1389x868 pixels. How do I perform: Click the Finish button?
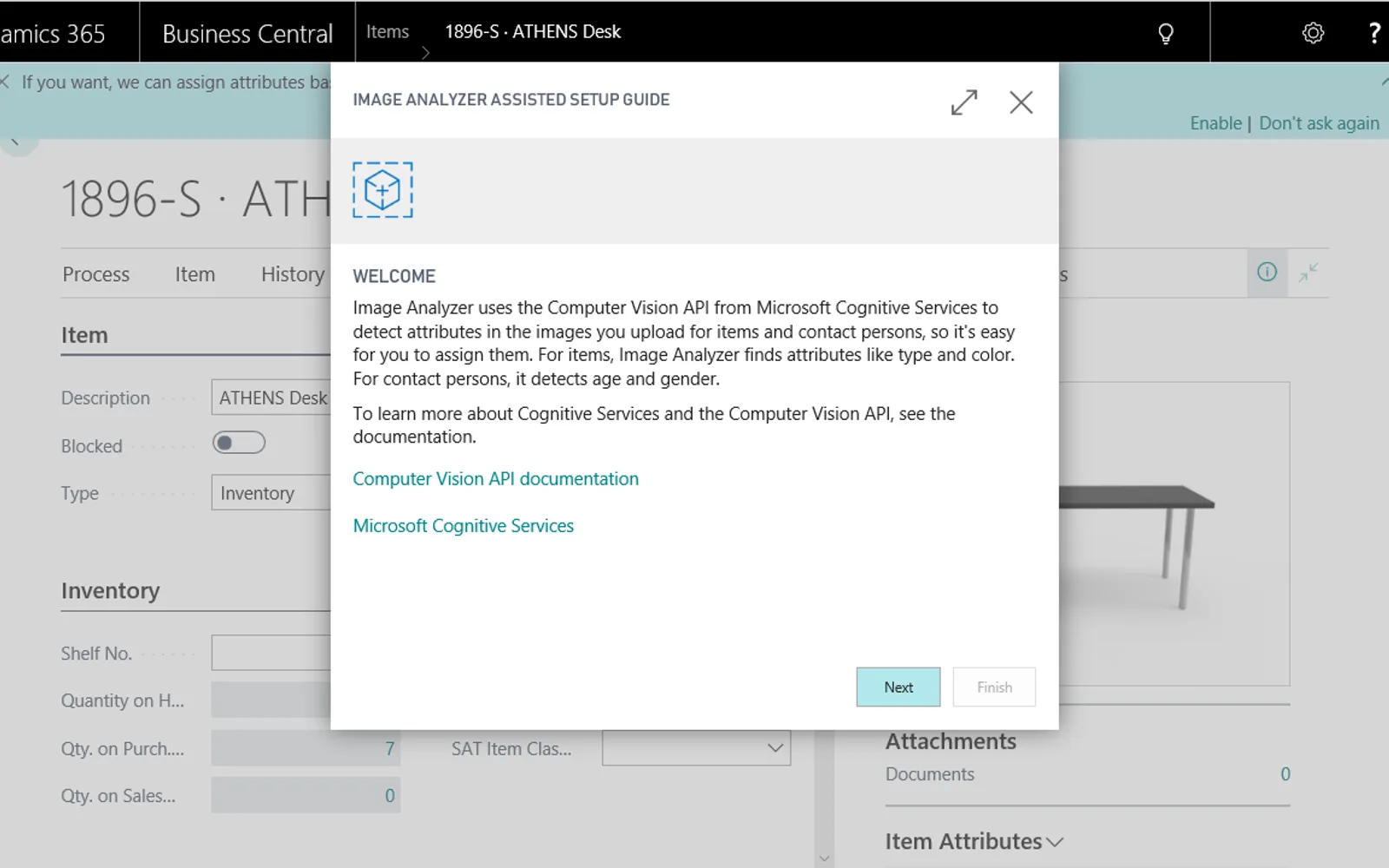[994, 687]
